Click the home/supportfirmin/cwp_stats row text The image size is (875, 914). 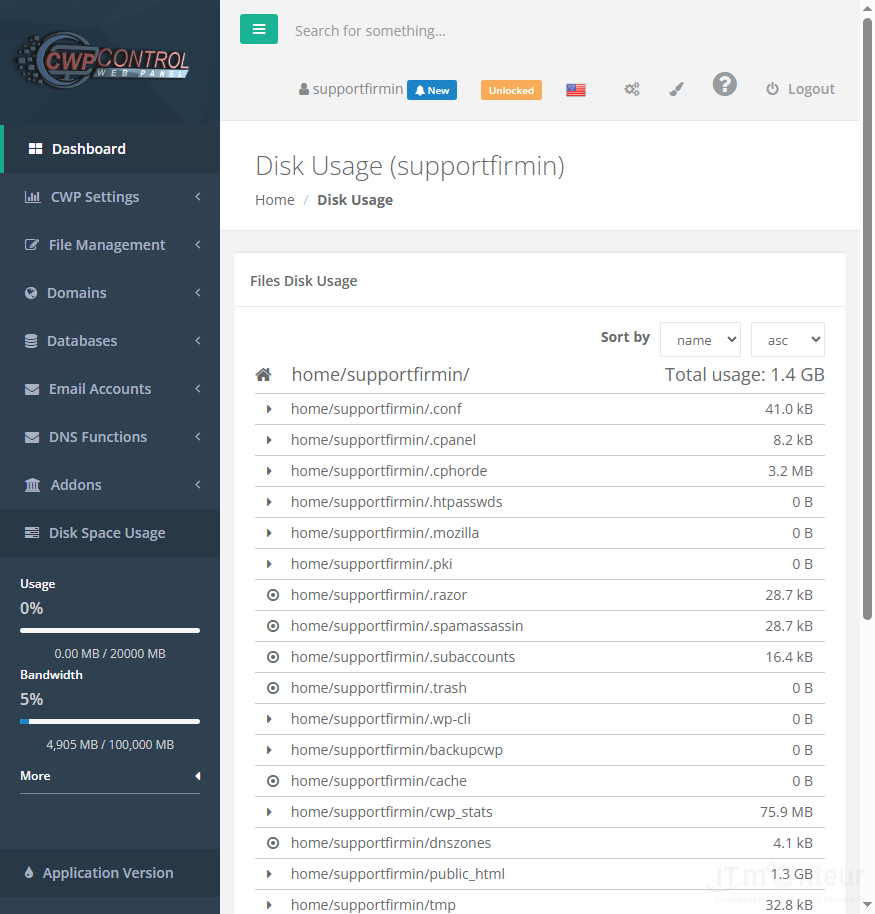coord(391,812)
